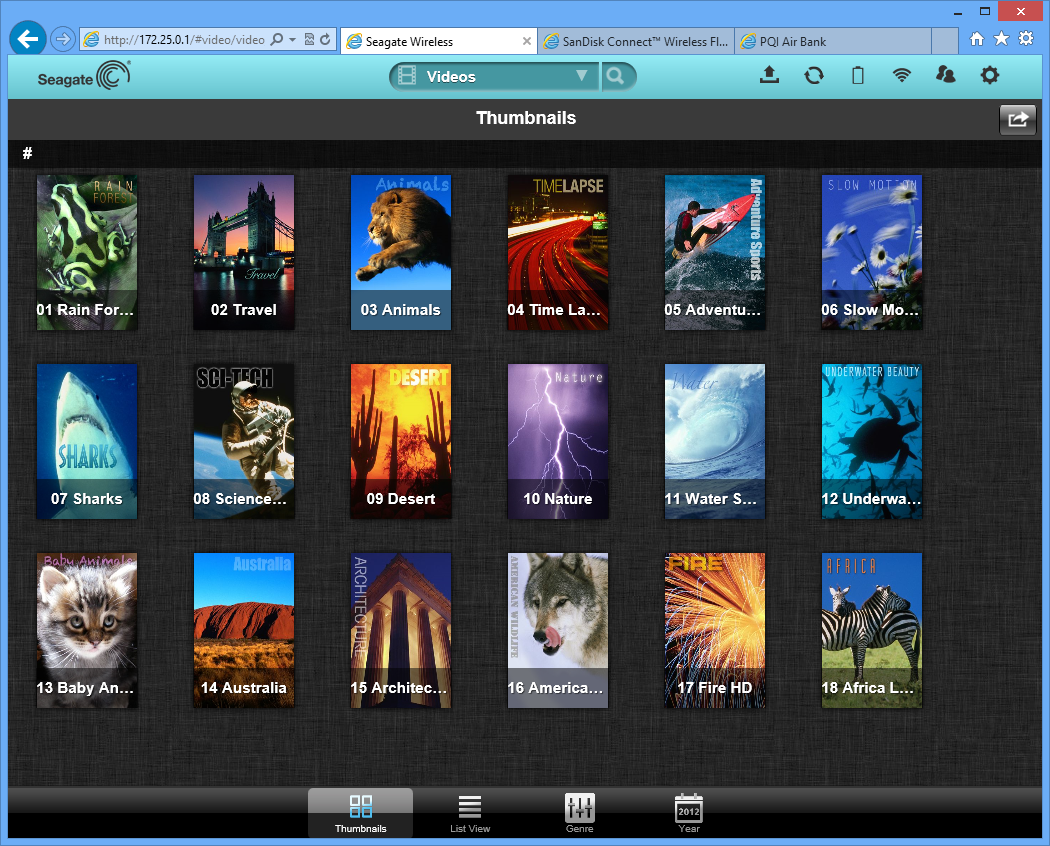Switch to the Year view tab
The width and height of the screenshot is (1050, 846).
coord(689,813)
